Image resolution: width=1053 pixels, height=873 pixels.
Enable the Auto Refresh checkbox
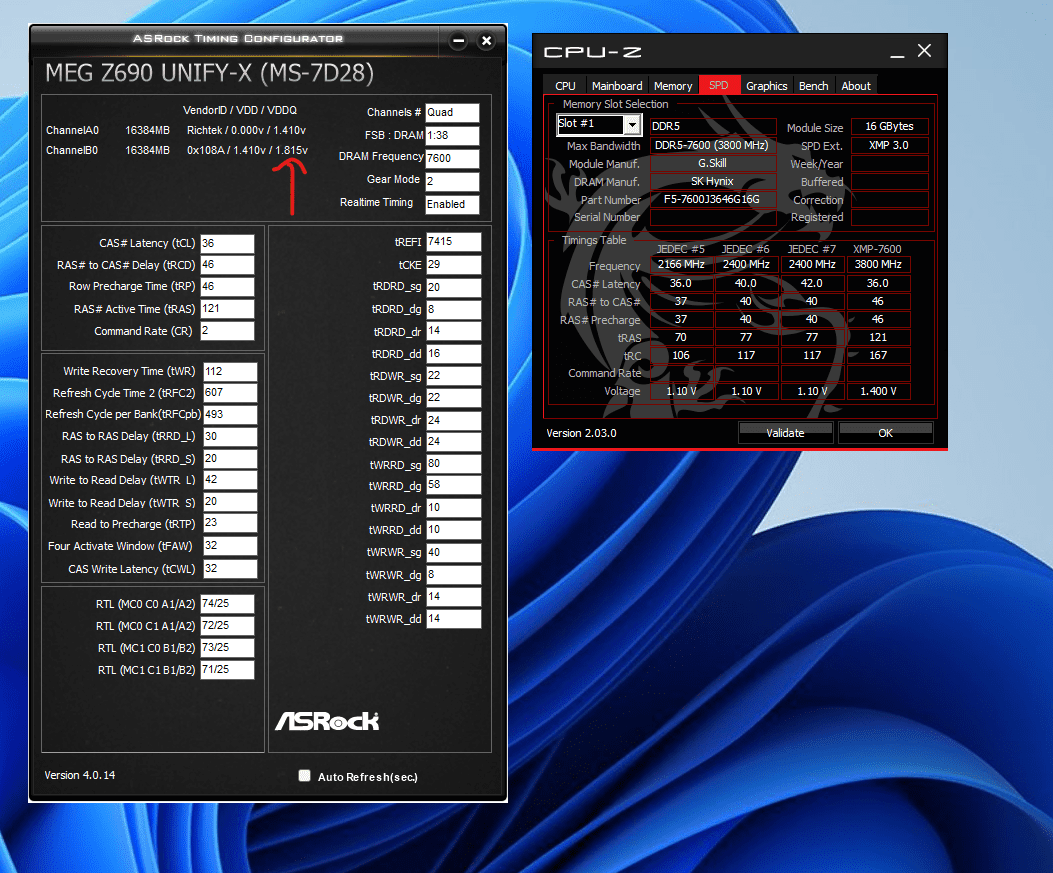coord(304,776)
